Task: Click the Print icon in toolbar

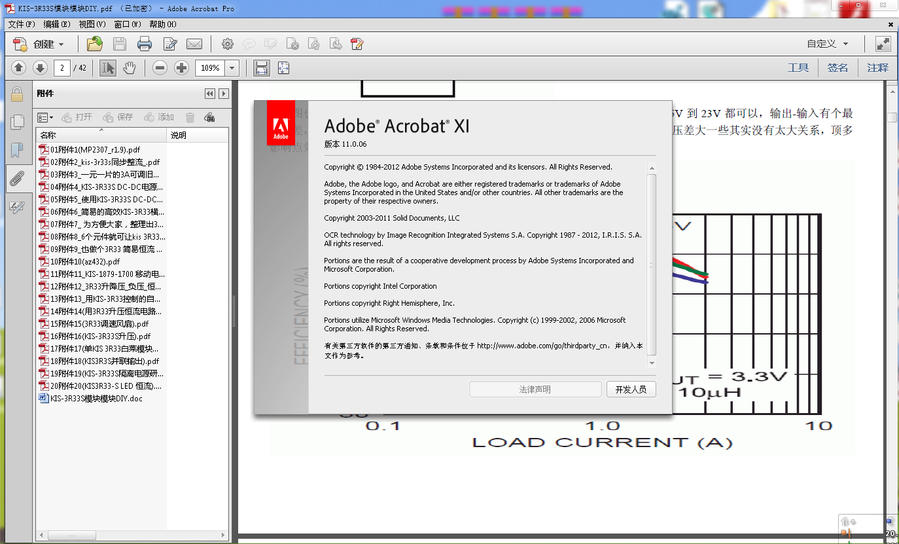Action: 144,44
